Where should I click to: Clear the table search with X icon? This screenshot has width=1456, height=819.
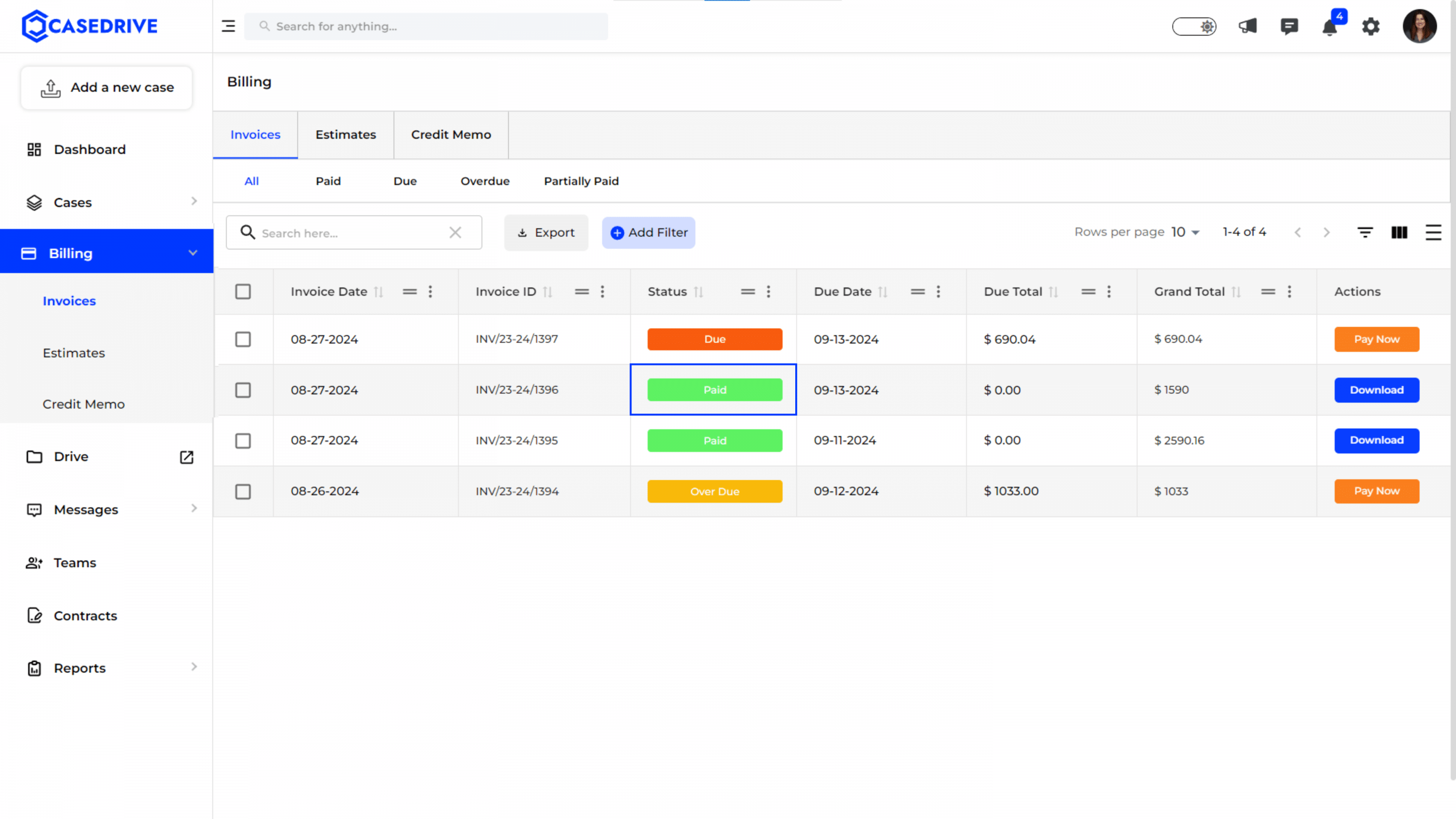[x=455, y=233]
